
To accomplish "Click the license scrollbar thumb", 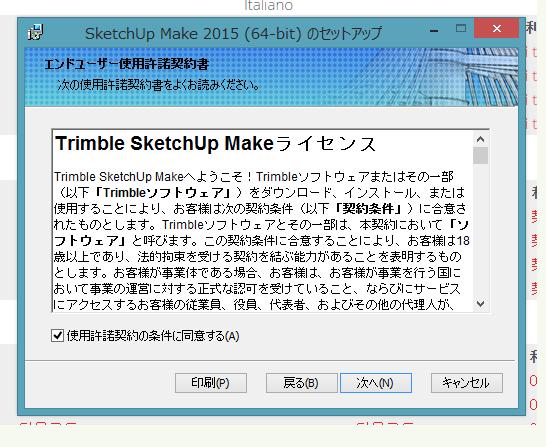I will coord(481,155).
